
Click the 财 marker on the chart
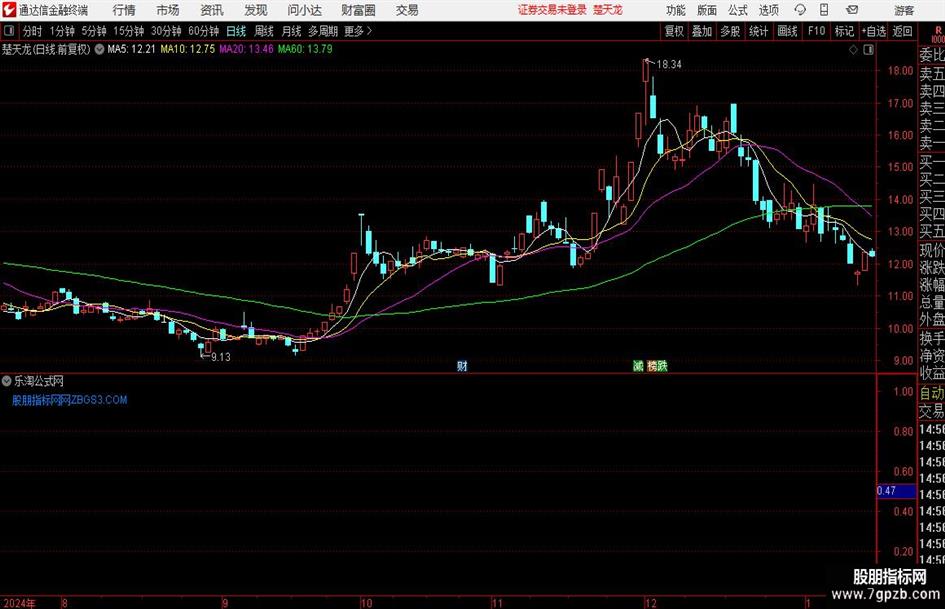(x=462, y=365)
